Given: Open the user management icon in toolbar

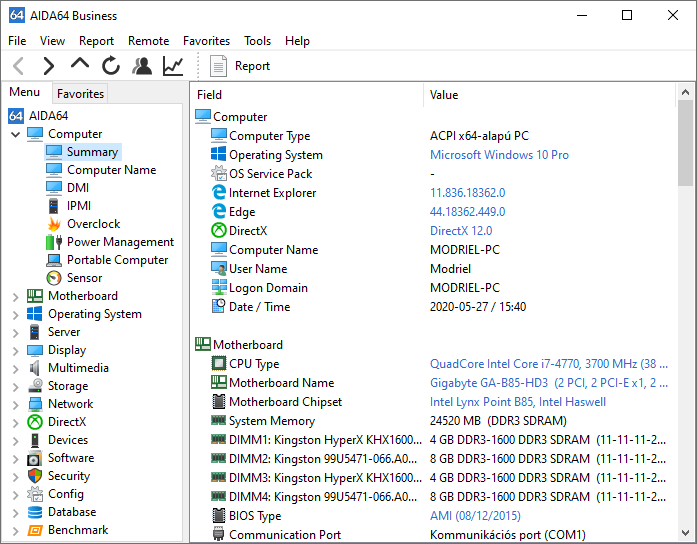Looking at the screenshot, I should point(142,66).
